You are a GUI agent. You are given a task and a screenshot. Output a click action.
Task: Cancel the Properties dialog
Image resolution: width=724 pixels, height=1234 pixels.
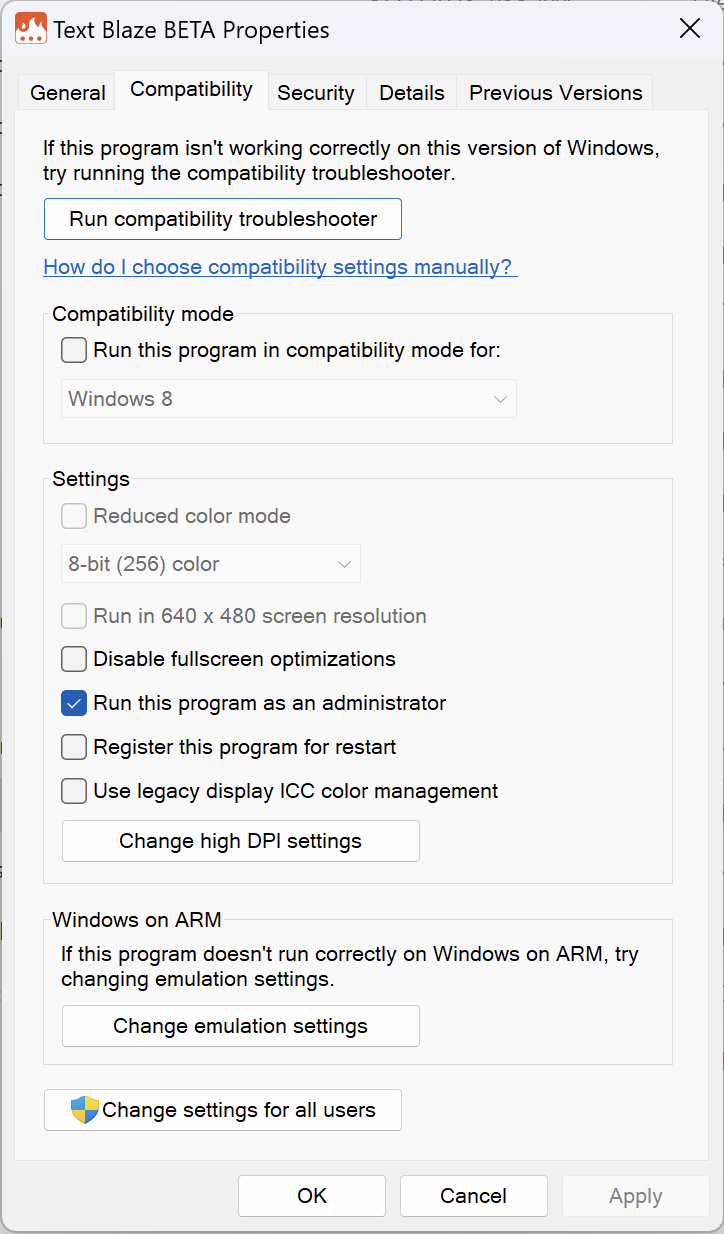pos(474,1196)
